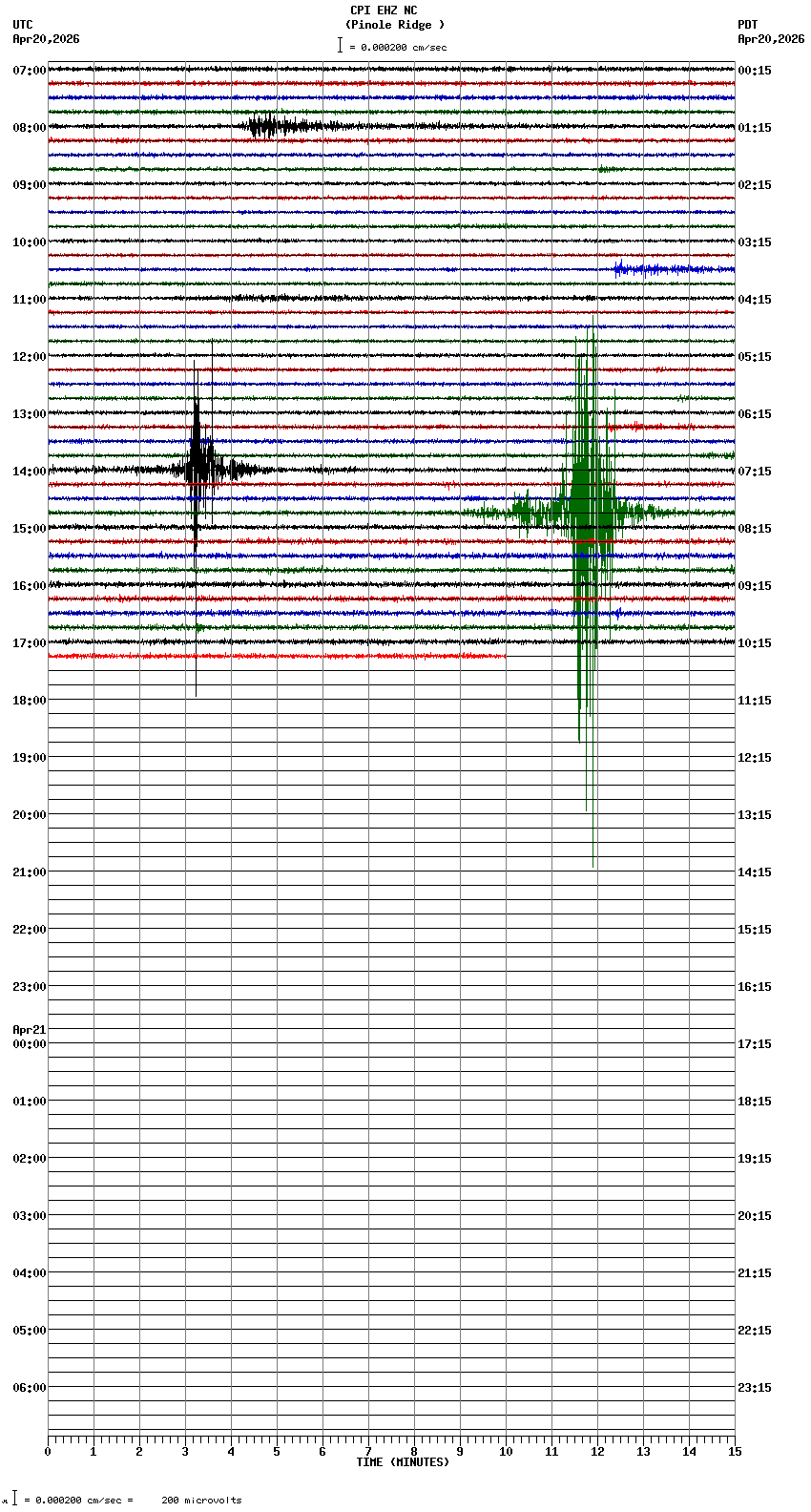The image size is (811, 1512).
Task: Select the 03:00 UTC time label
Action: pyautogui.click(x=30, y=1216)
